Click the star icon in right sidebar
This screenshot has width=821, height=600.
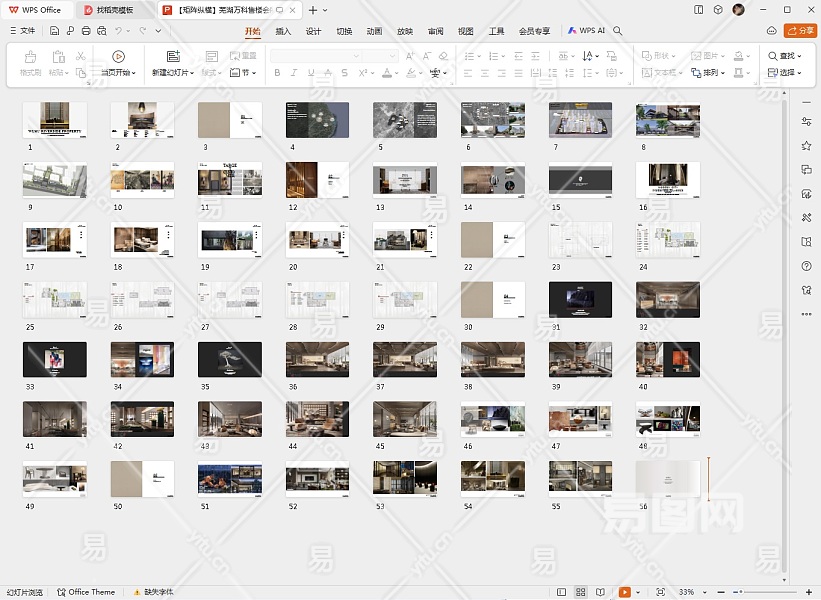806,146
